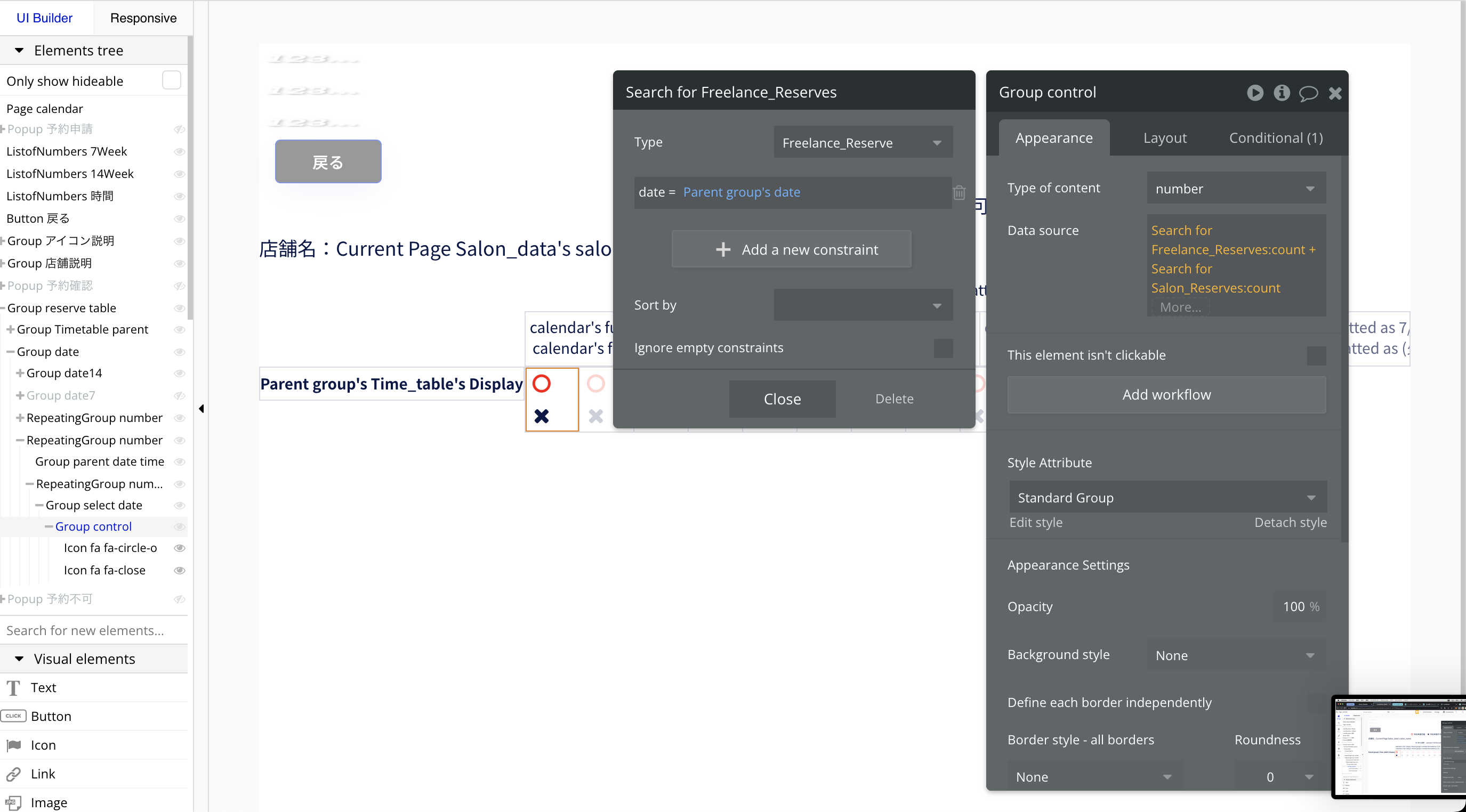Screen dimensions: 1466x812
Task: Expand the Group Timetable parent tree item
Action: 10,329
